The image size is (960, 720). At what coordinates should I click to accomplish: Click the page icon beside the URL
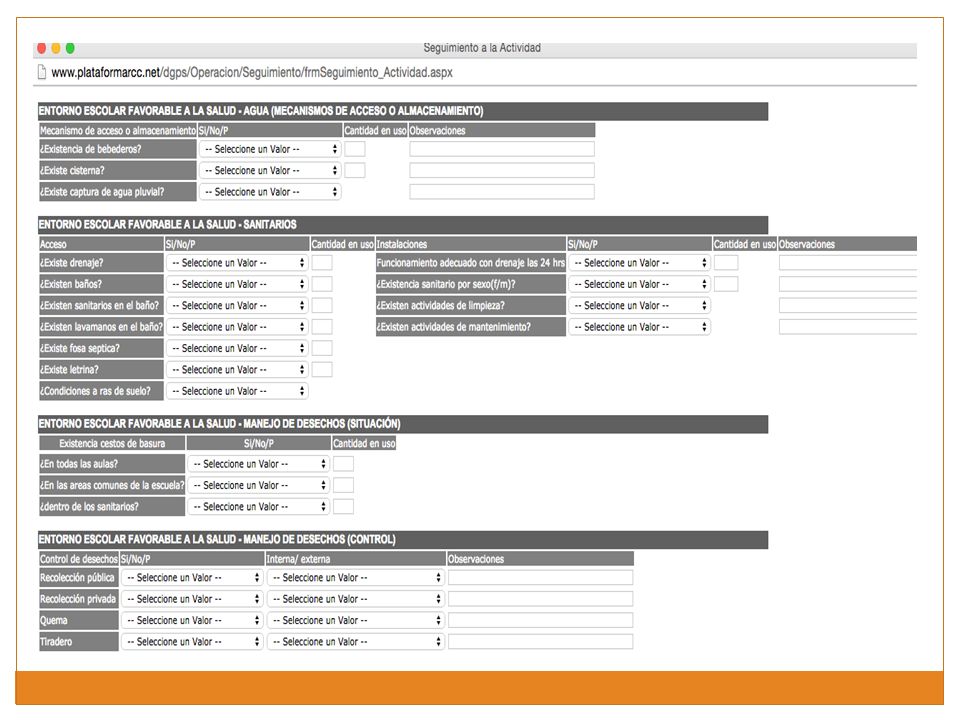tap(42, 72)
